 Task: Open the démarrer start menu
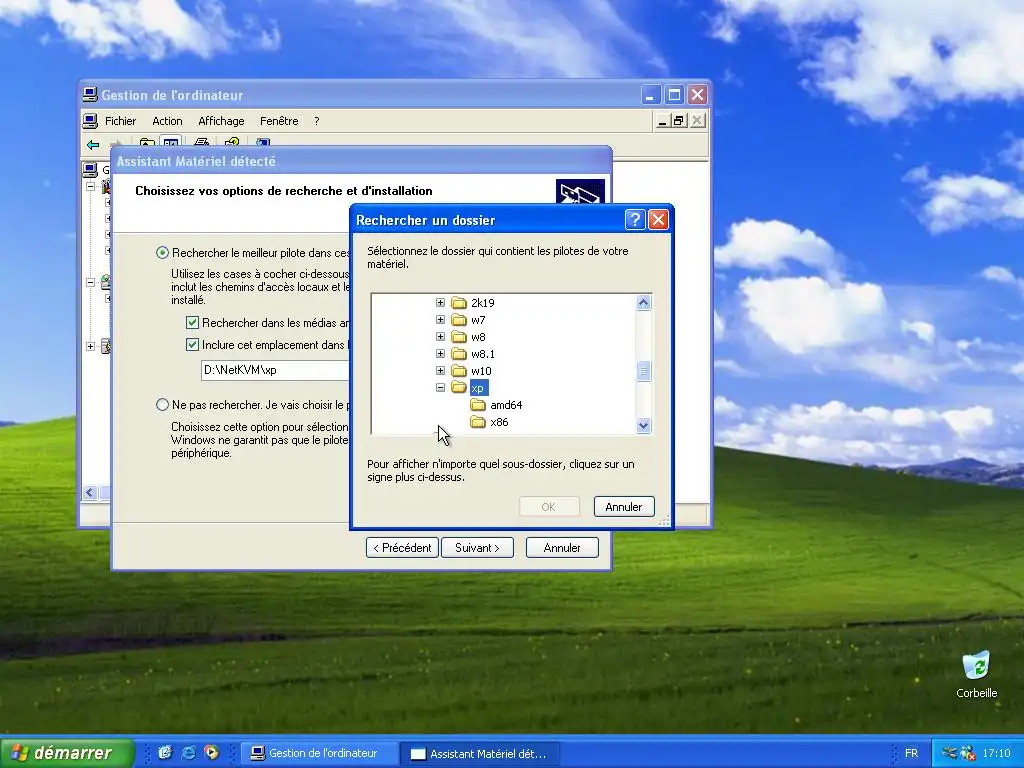67,753
